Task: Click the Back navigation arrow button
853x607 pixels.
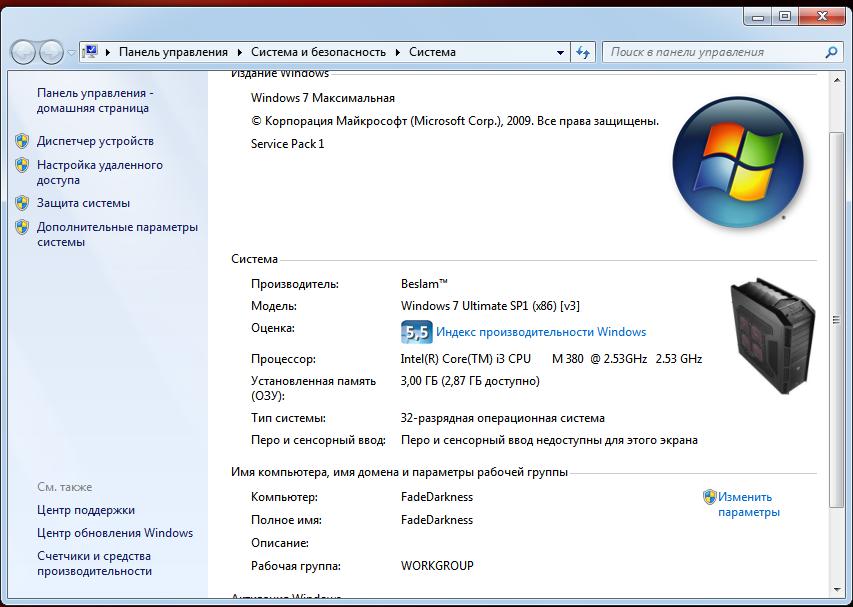Action: coord(23,53)
